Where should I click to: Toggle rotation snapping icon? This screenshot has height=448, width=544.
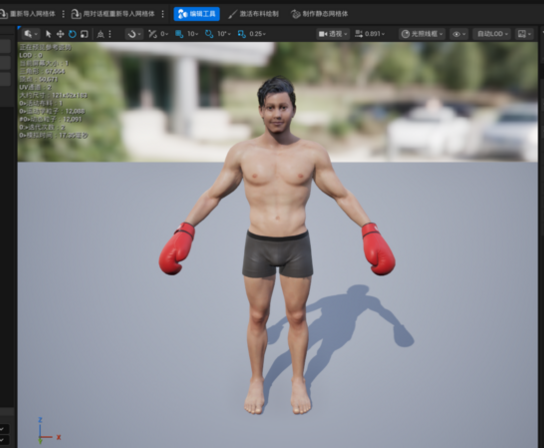pyautogui.click(x=209, y=34)
